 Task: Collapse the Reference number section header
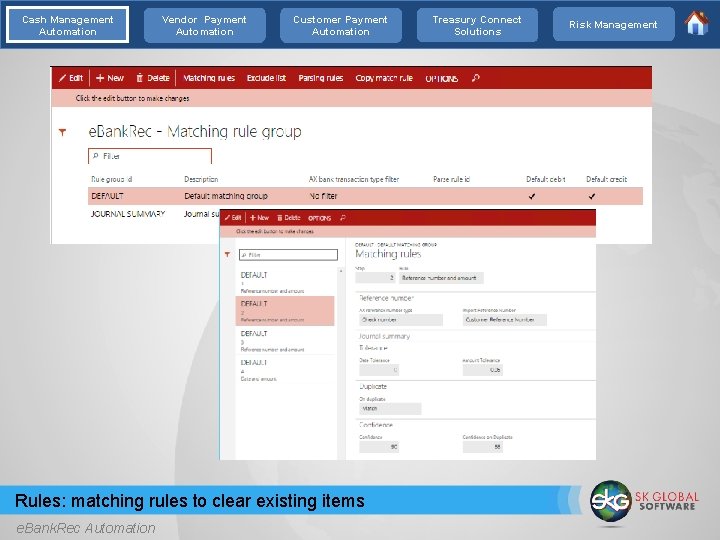point(386,298)
